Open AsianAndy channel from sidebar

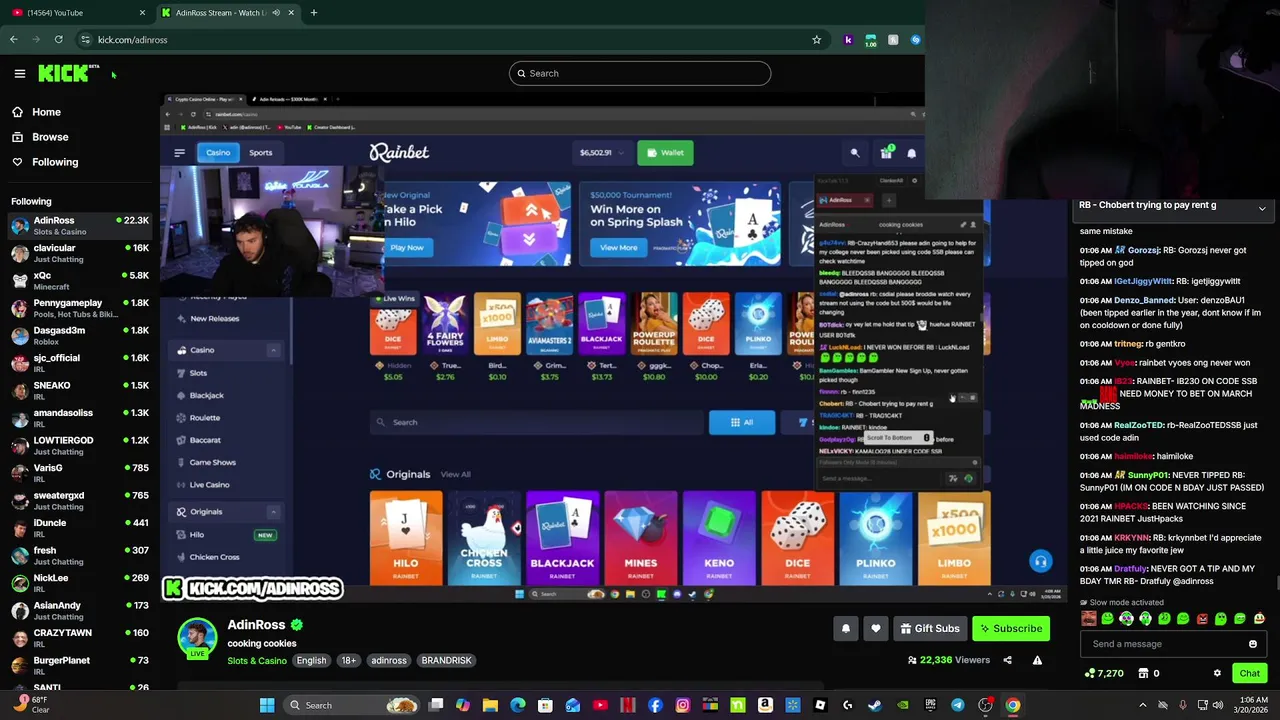click(80, 611)
